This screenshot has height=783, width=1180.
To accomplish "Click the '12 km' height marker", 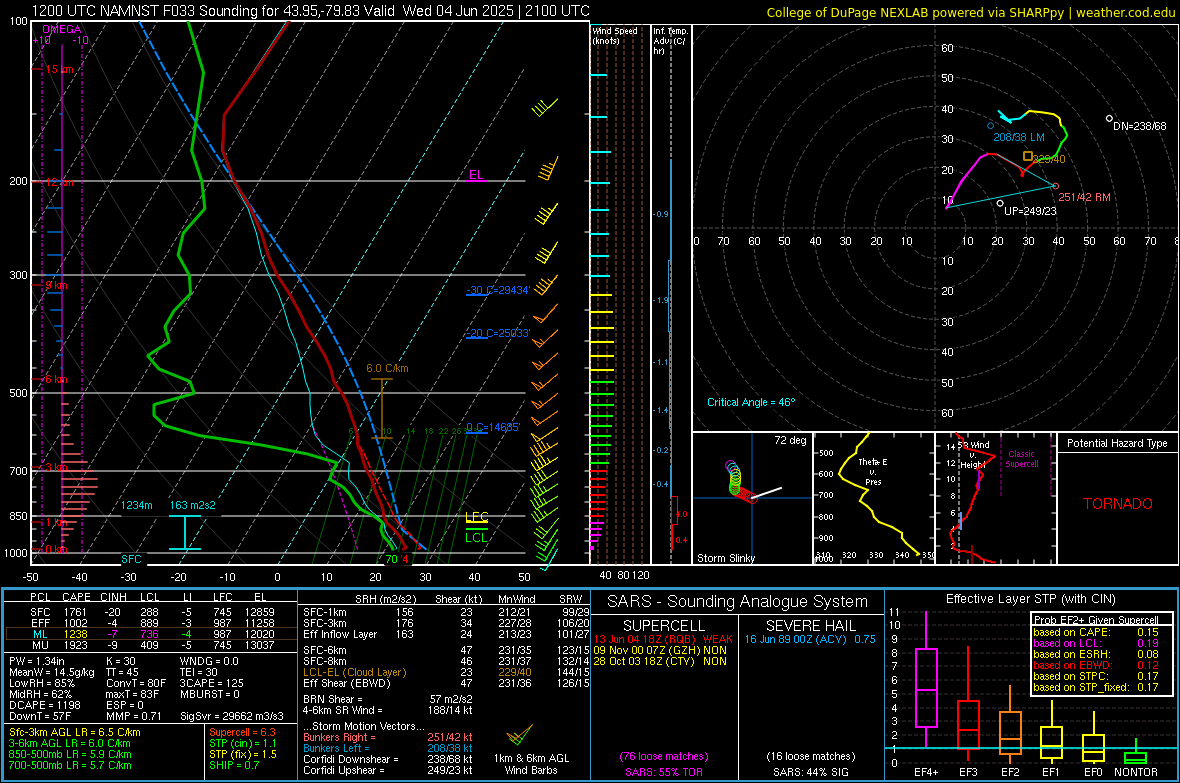I will pyautogui.click(x=59, y=183).
